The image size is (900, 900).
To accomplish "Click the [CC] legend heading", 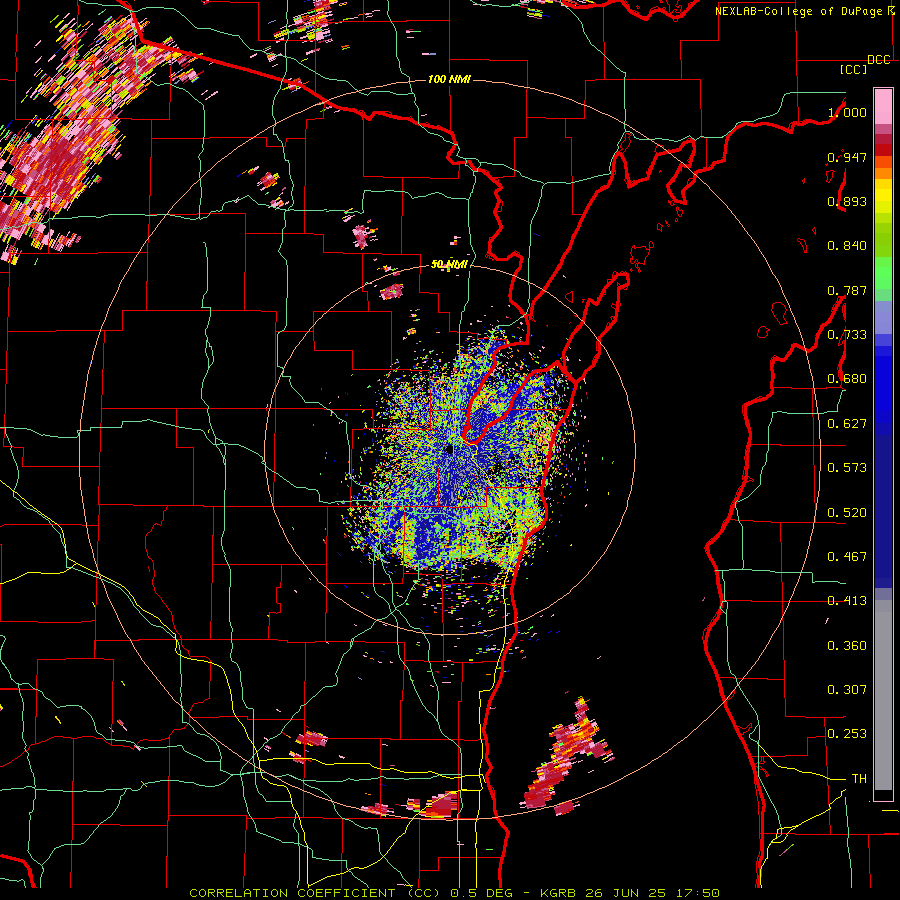I will [x=852, y=69].
